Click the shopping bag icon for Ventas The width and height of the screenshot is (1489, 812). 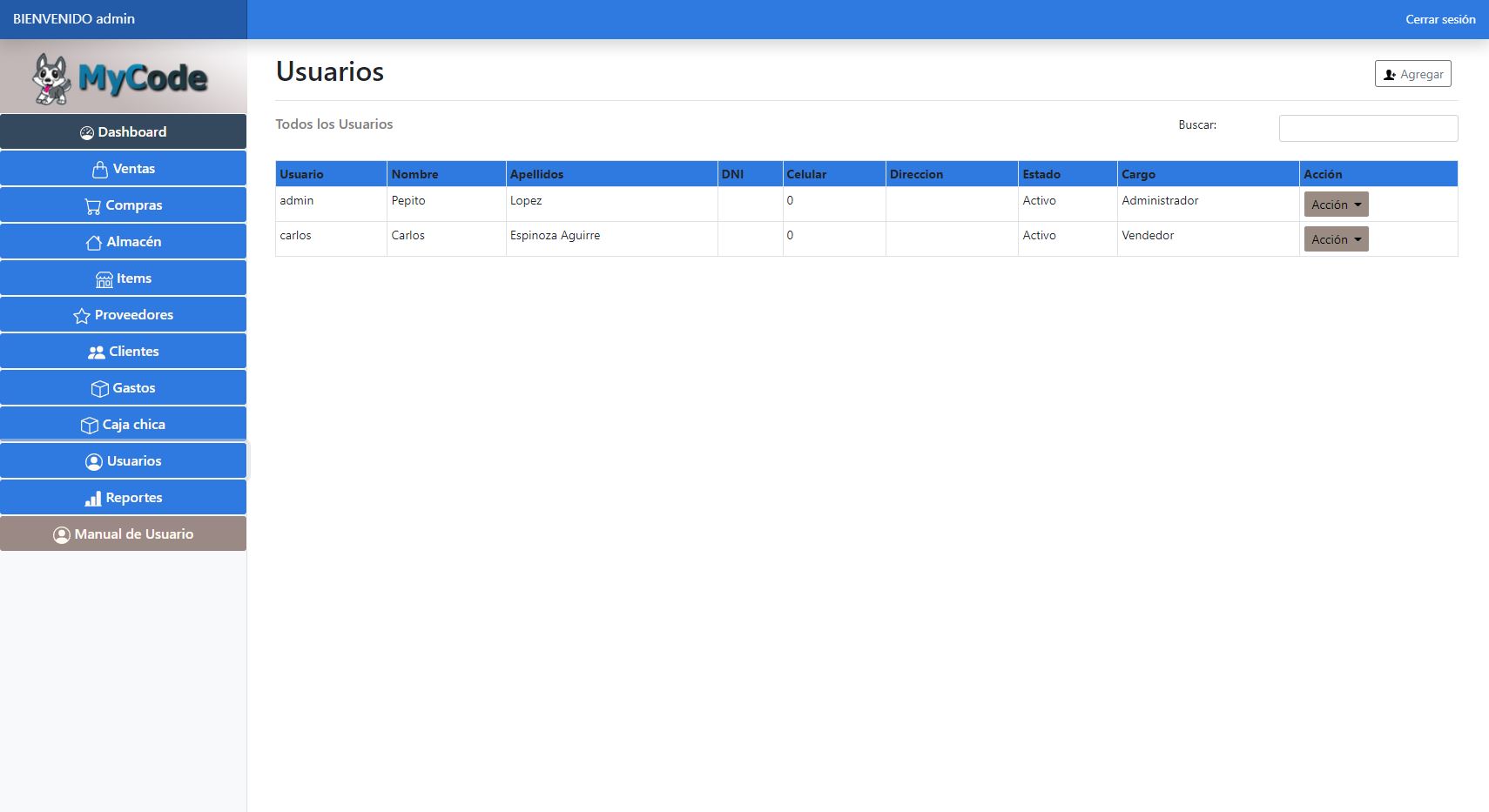[x=100, y=170]
